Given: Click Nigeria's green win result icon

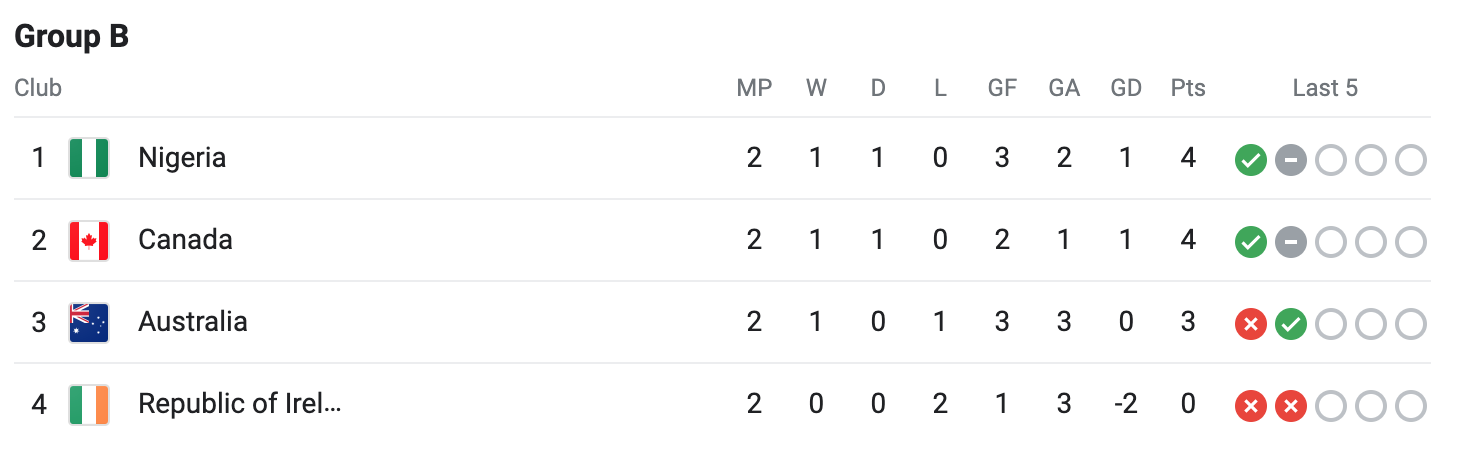Looking at the screenshot, I should 1251,160.
